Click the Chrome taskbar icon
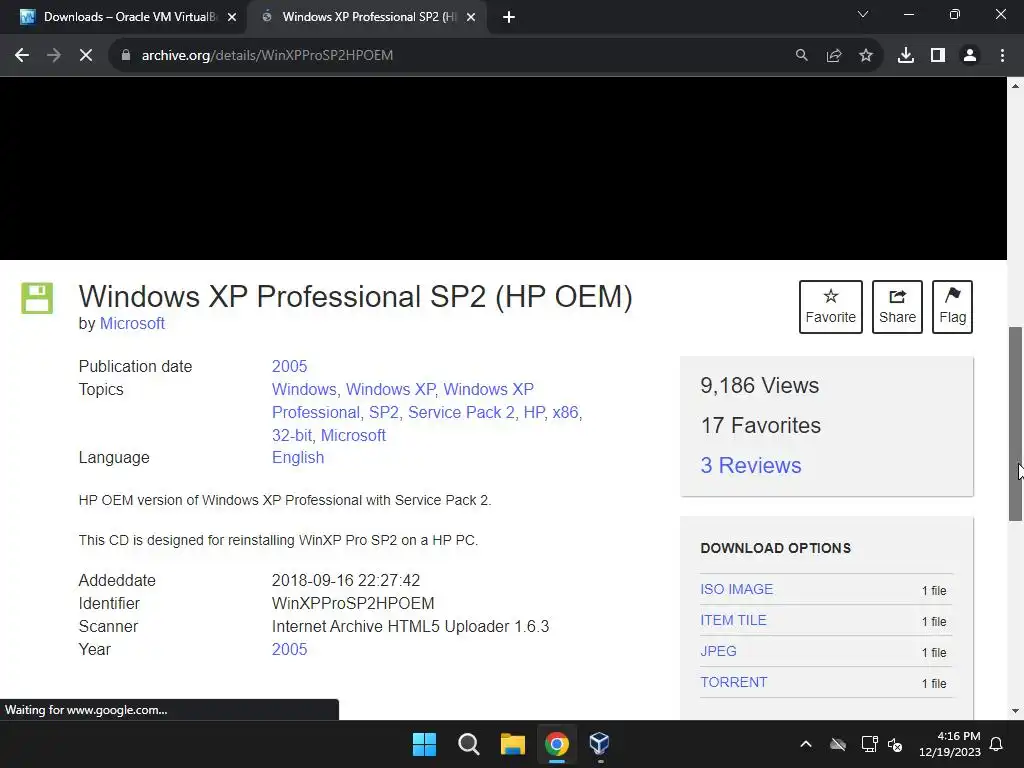The height and width of the screenshot is (768, 1024). point(556,744)
